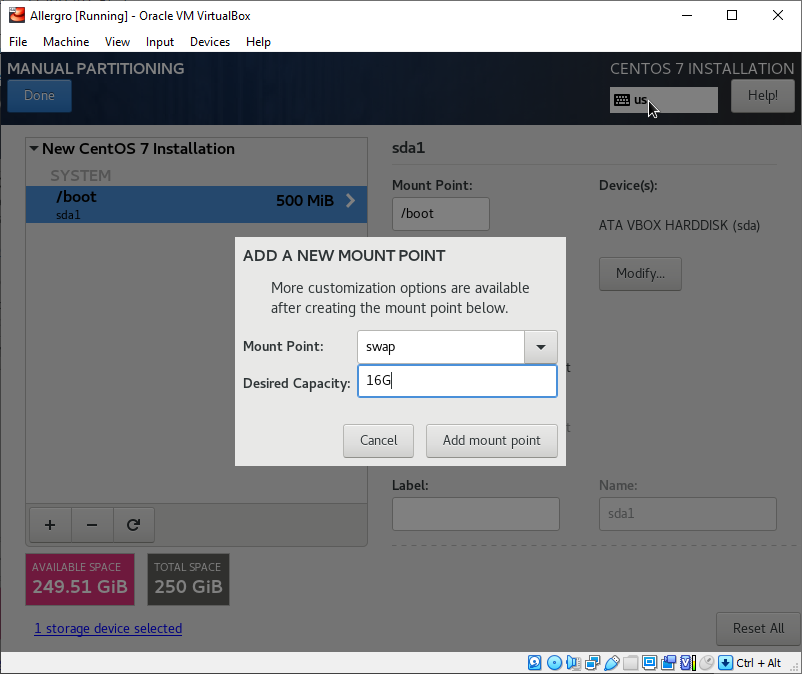This screenshot has width=802, height=674.
Task: Click the Reset All button
Action: point(758,628)
